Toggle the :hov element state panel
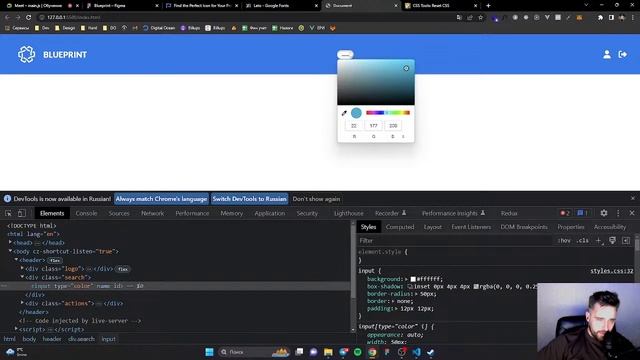Screen dimensions: 640x360 point(564,240)
